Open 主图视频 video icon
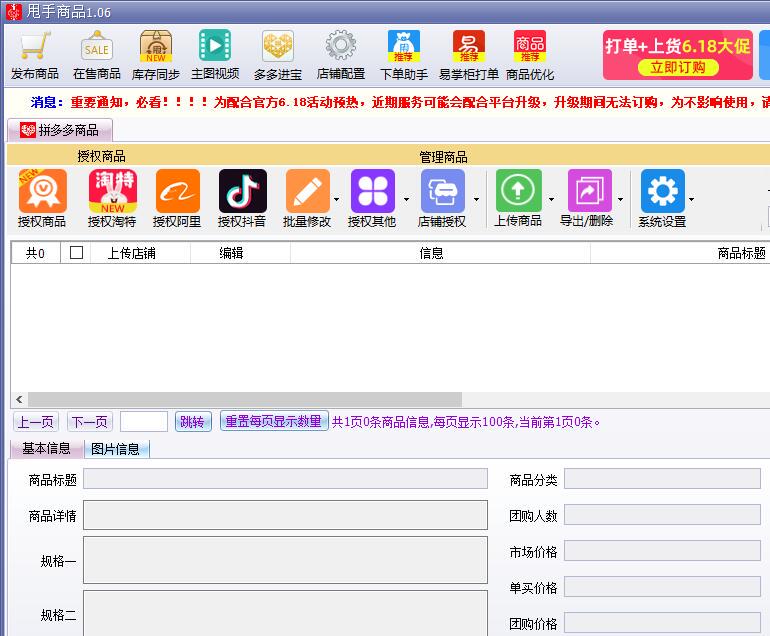770x636 pixels. pyautogui.click(x=215, y=46)
